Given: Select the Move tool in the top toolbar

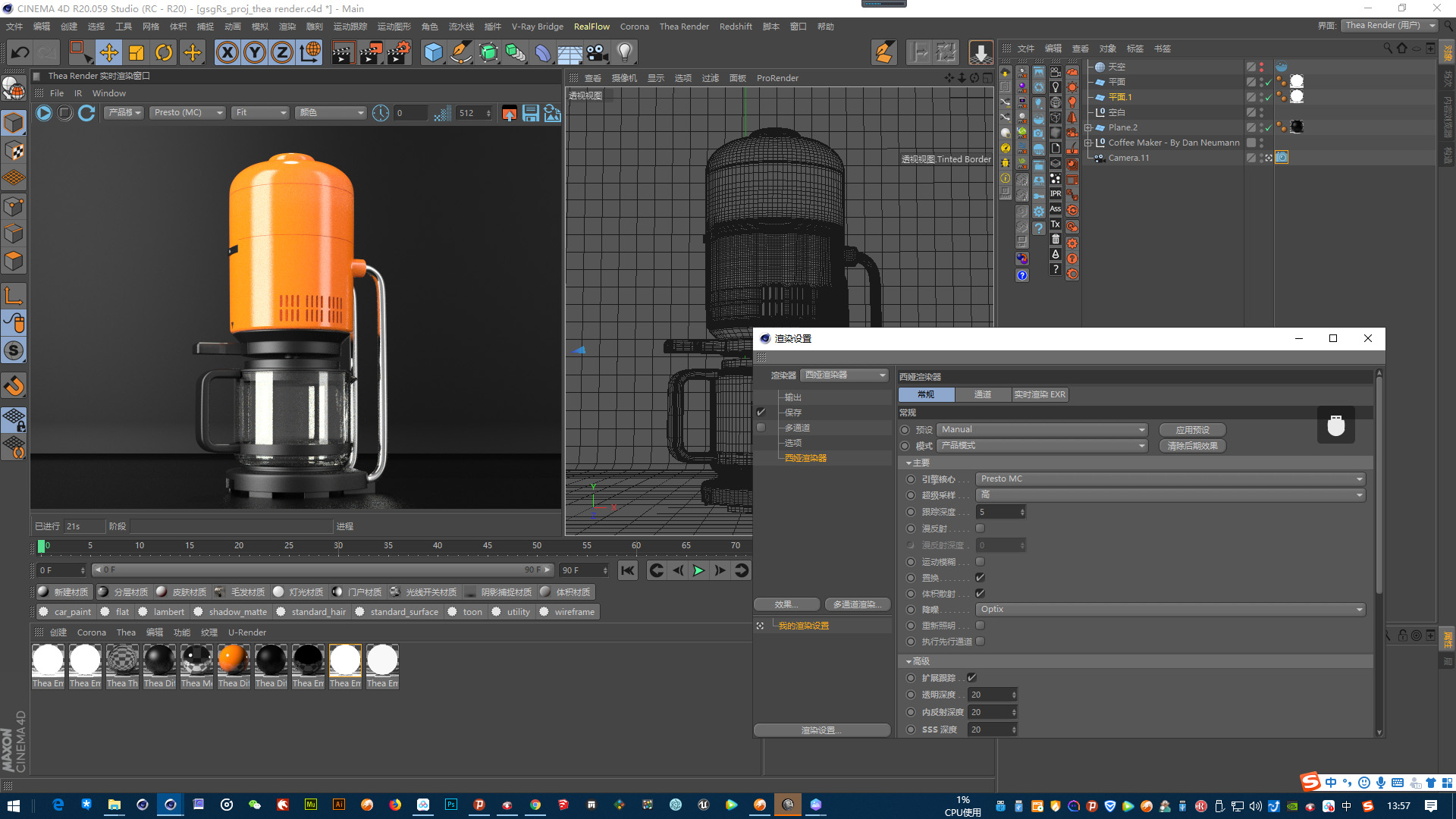Looking at the screenshot, I should click(109, 52).
